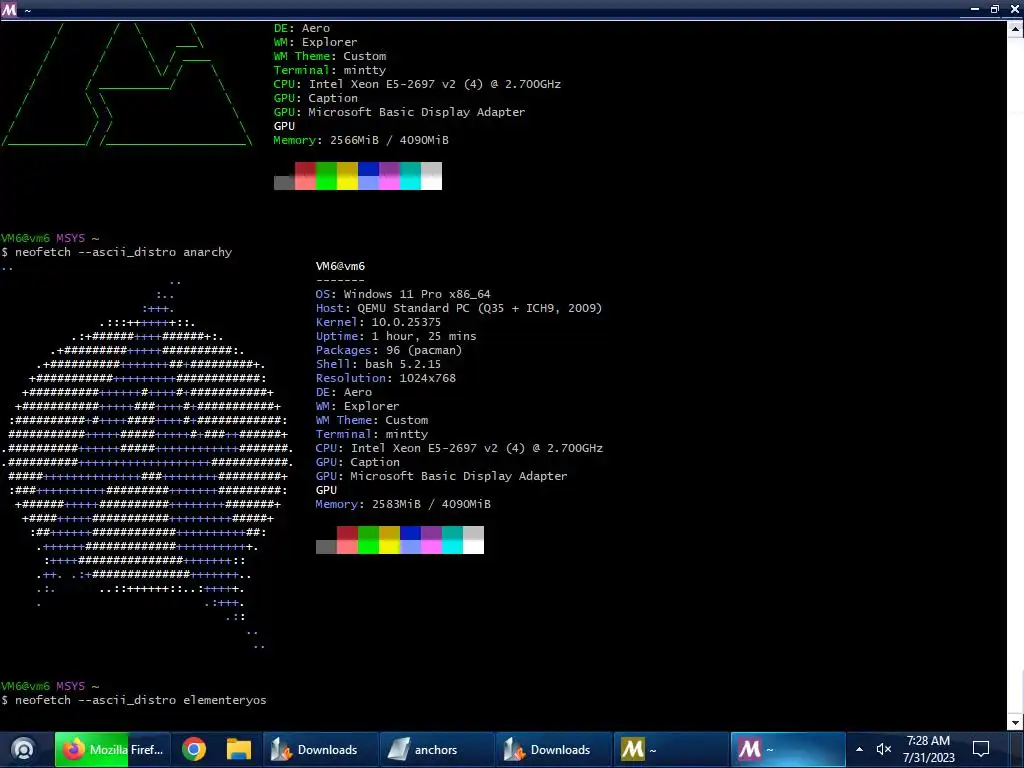
Task: Click the 'Memory: 2566MiB / 4090MiB' line
Action: [x=361, y=140]
